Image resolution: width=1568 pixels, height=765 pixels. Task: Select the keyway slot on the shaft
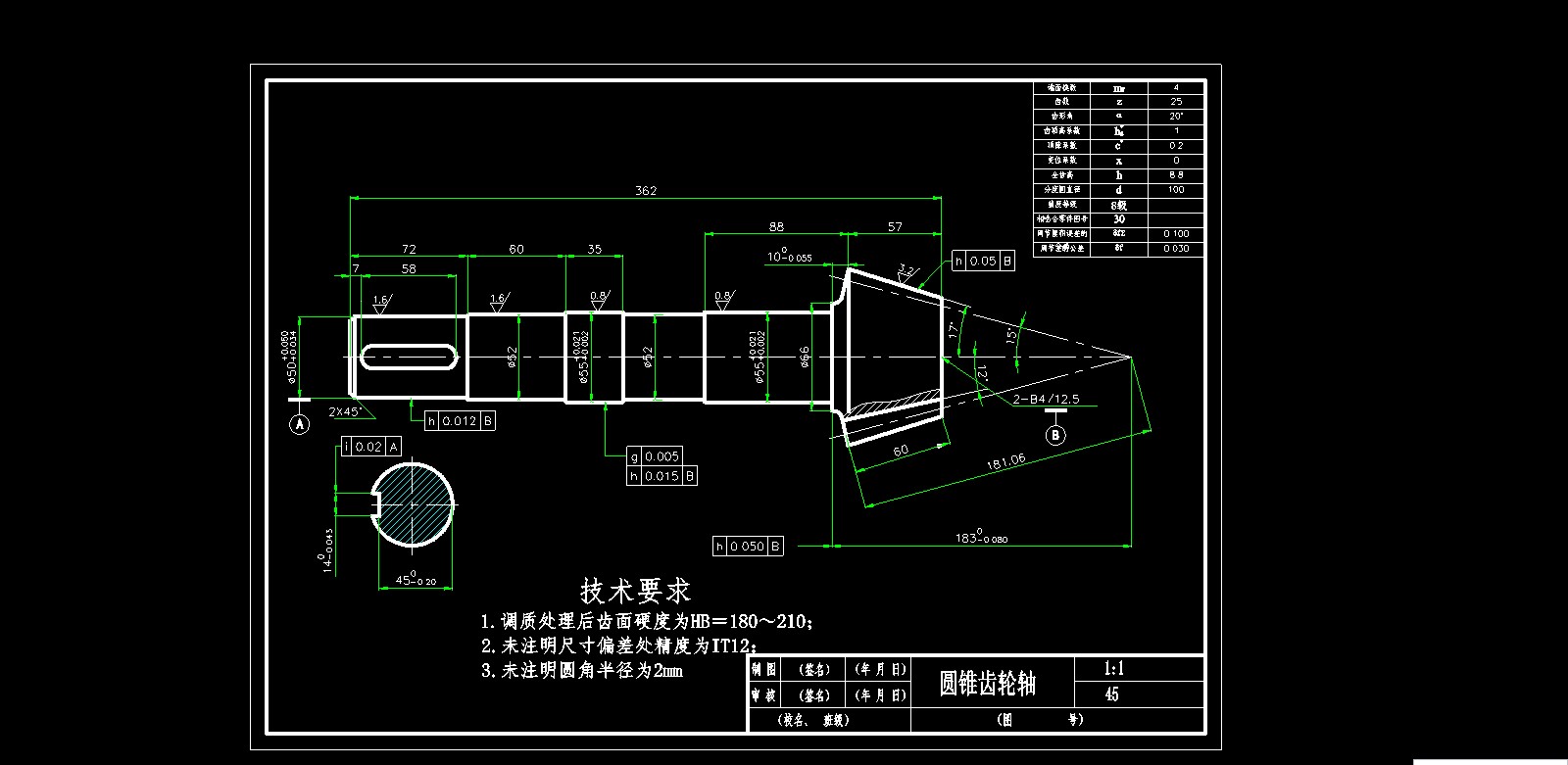(409, 358)
